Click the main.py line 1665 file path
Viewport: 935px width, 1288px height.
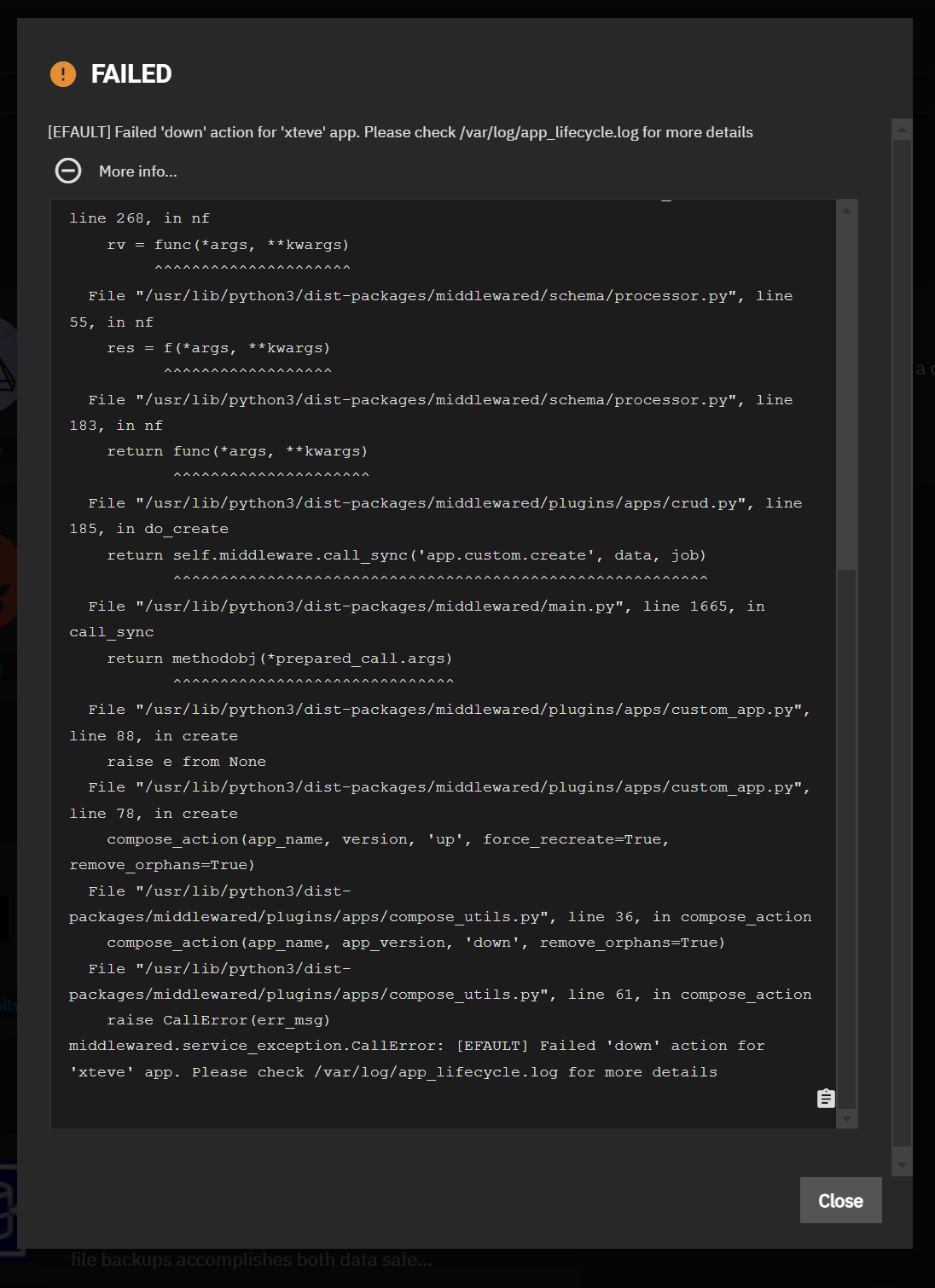point(427,606)
